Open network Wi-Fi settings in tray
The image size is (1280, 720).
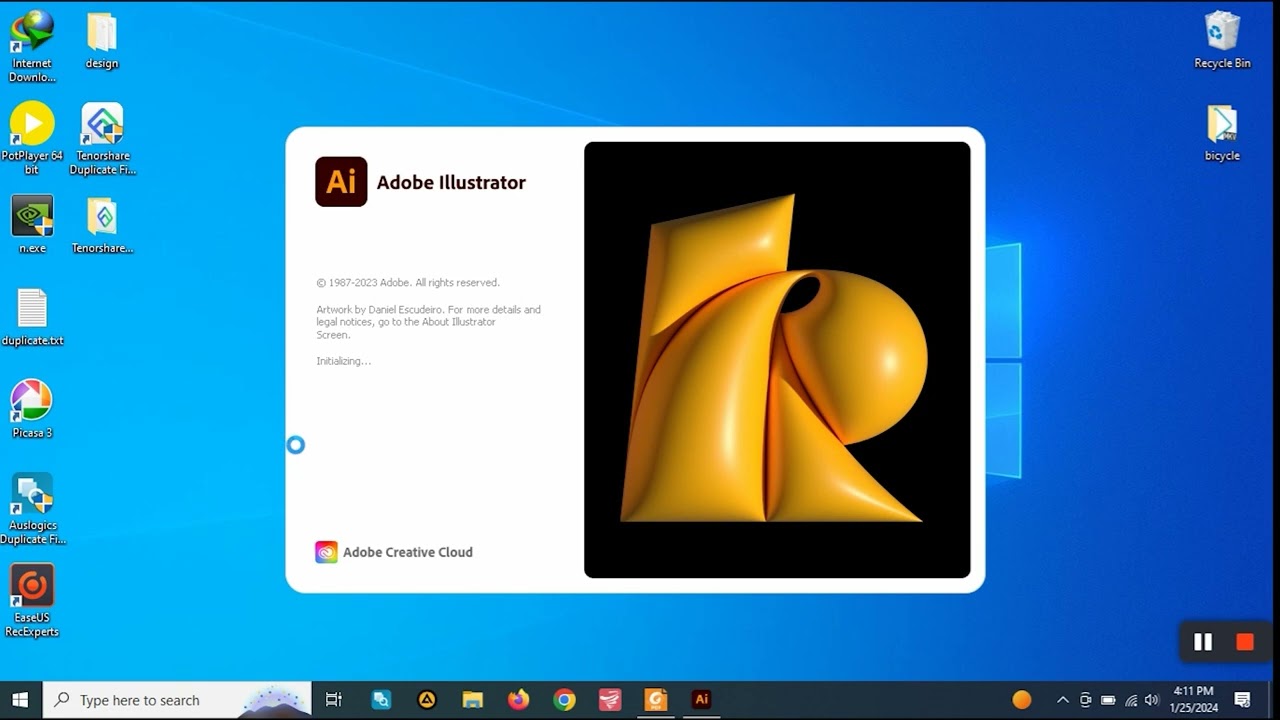point(1131,700)
